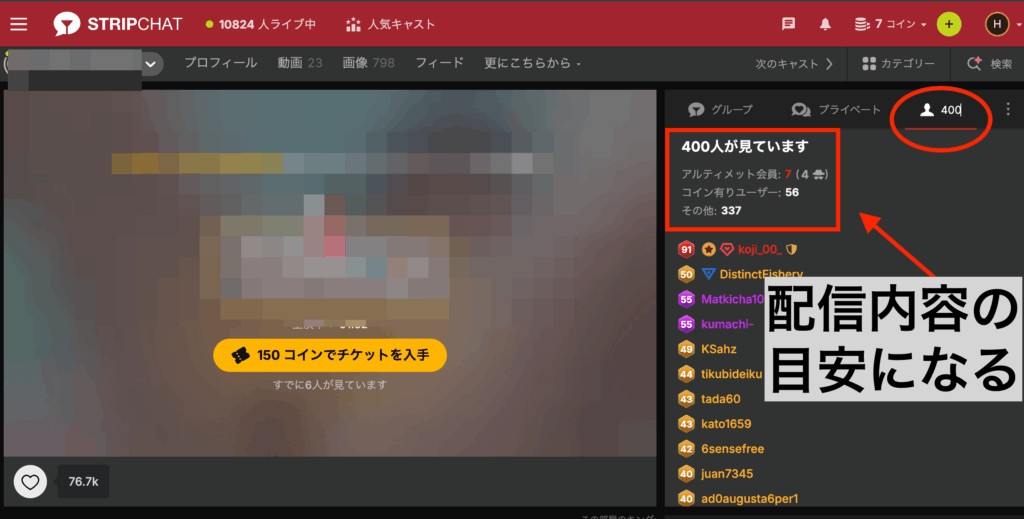The height and width of the screenshot is (519, 1024).
Task: Switch to the グループ chat tab
Action: [721, 109]
